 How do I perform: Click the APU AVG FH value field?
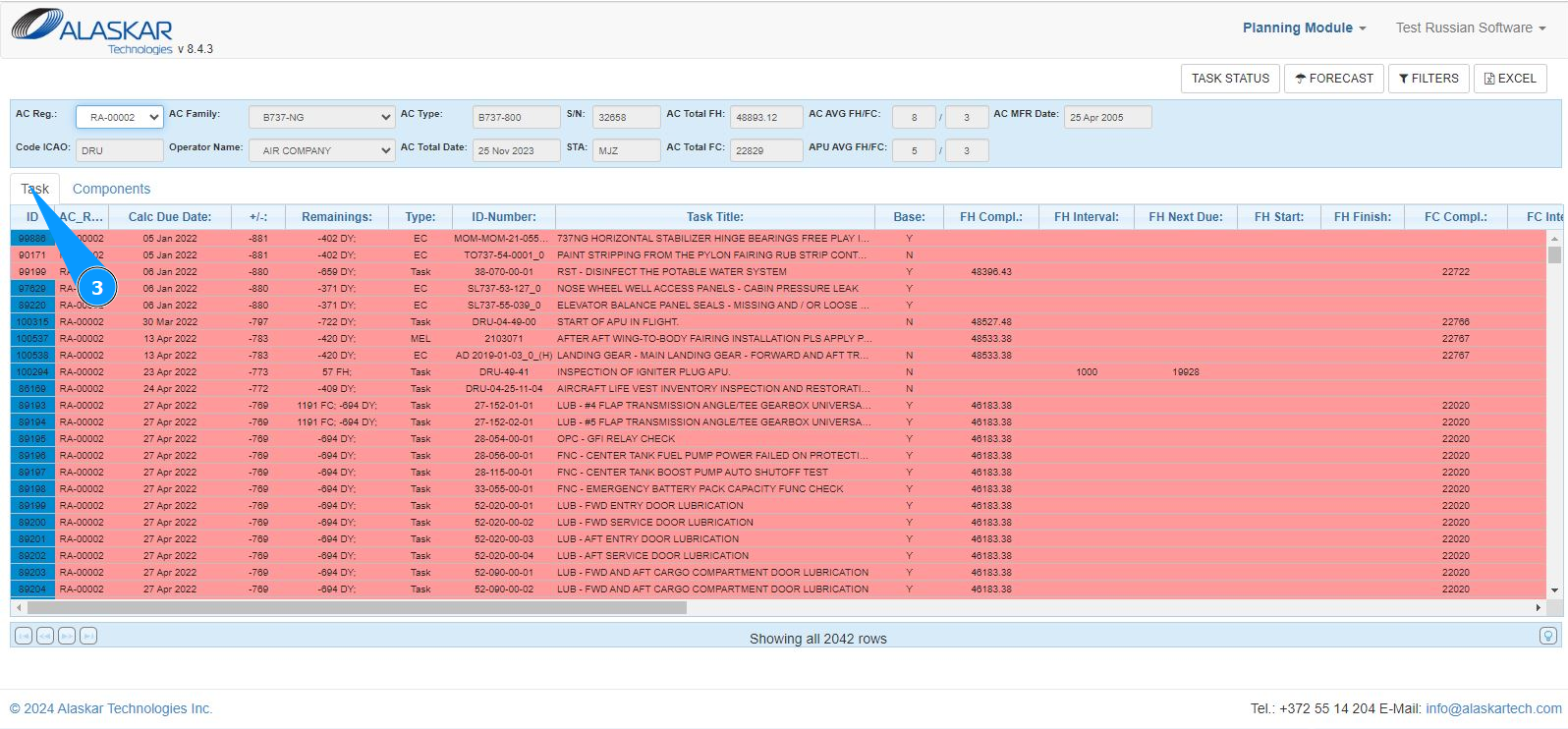point(914,150)
